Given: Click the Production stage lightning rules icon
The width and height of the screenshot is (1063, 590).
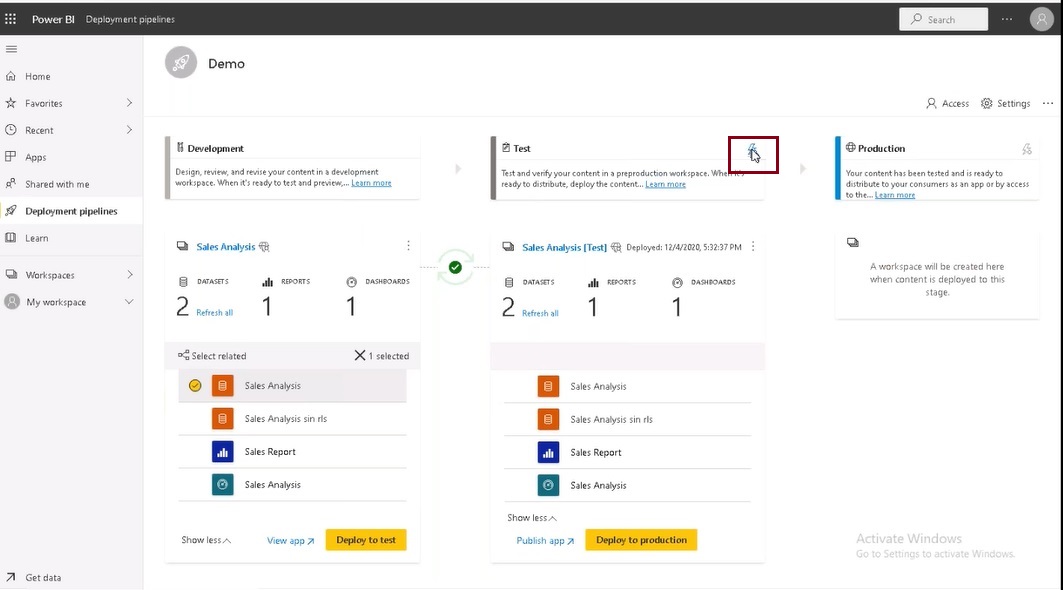Looking at the screenshot, I should (x=1027, y=149).
